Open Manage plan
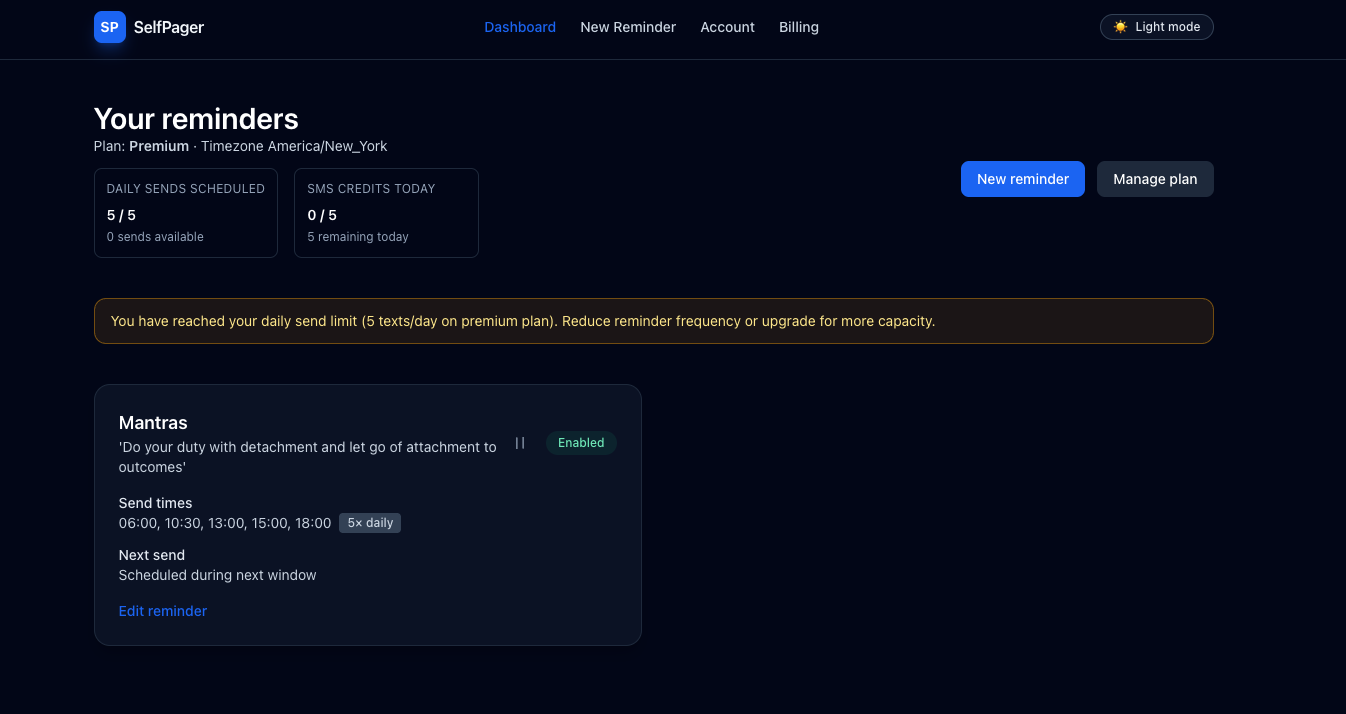 (x=1155, y=179)
